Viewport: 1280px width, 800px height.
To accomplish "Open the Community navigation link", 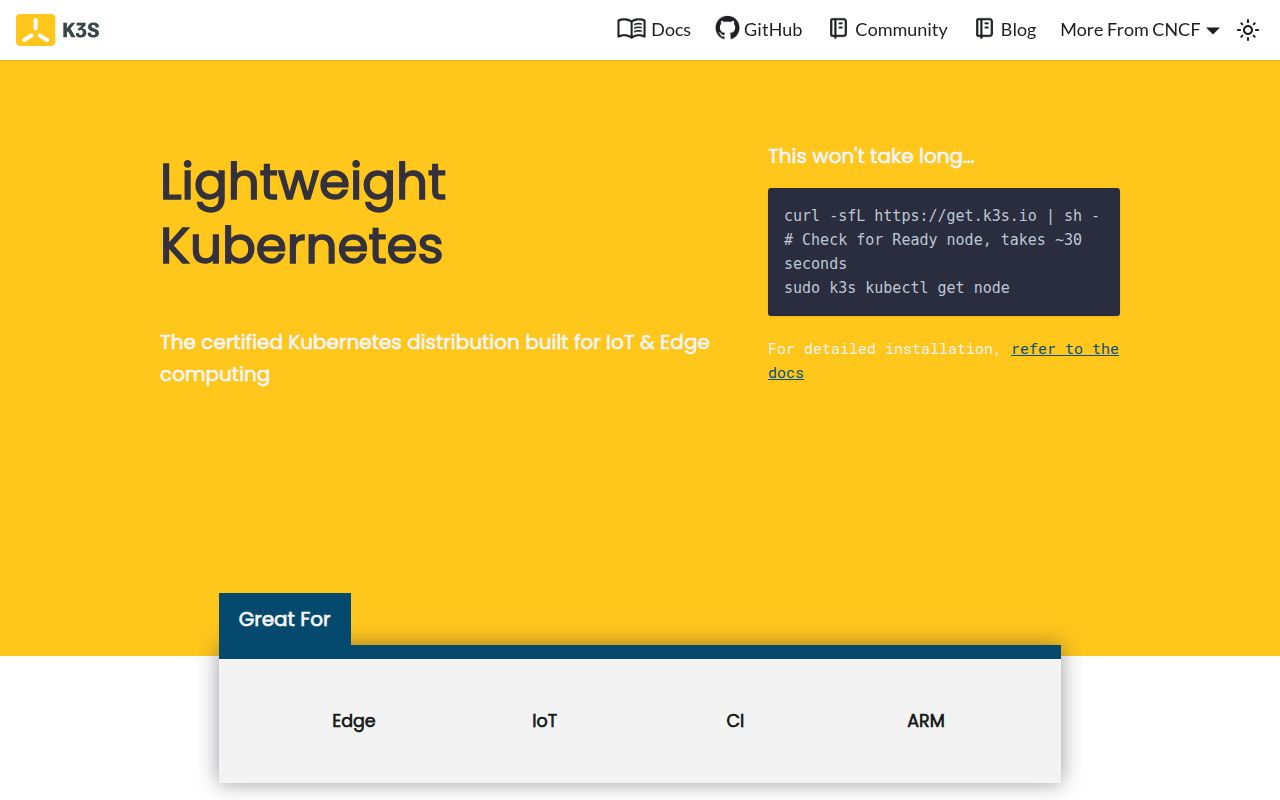I will pos(888,29).
